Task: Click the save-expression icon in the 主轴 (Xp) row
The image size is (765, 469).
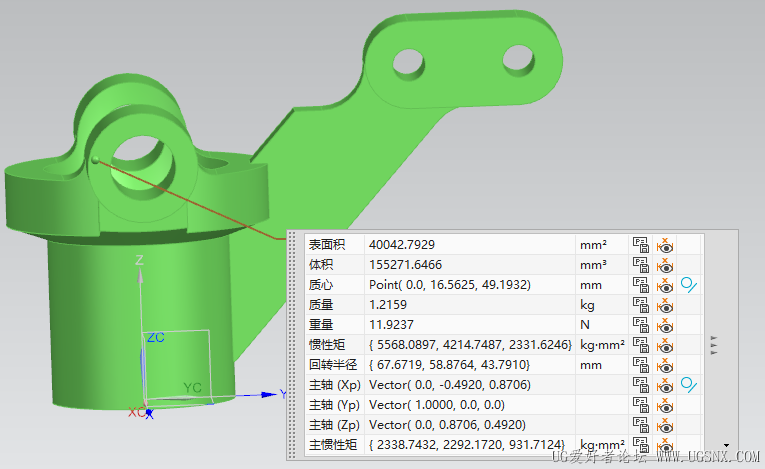Action: [641, 385]
